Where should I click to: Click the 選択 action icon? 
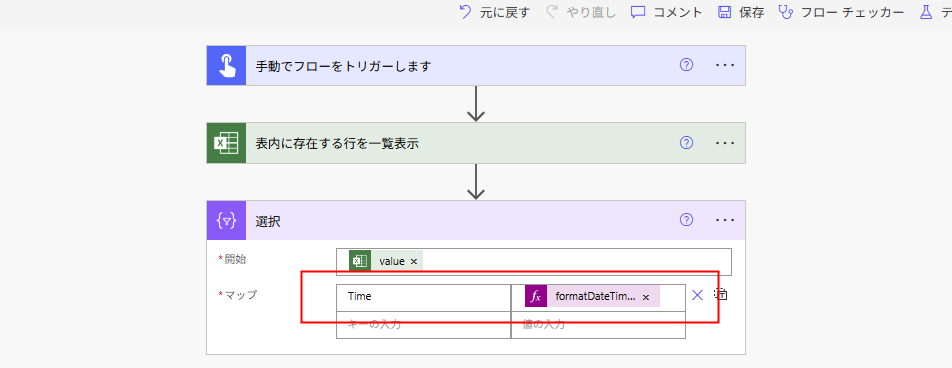click(x=226, y=220)
